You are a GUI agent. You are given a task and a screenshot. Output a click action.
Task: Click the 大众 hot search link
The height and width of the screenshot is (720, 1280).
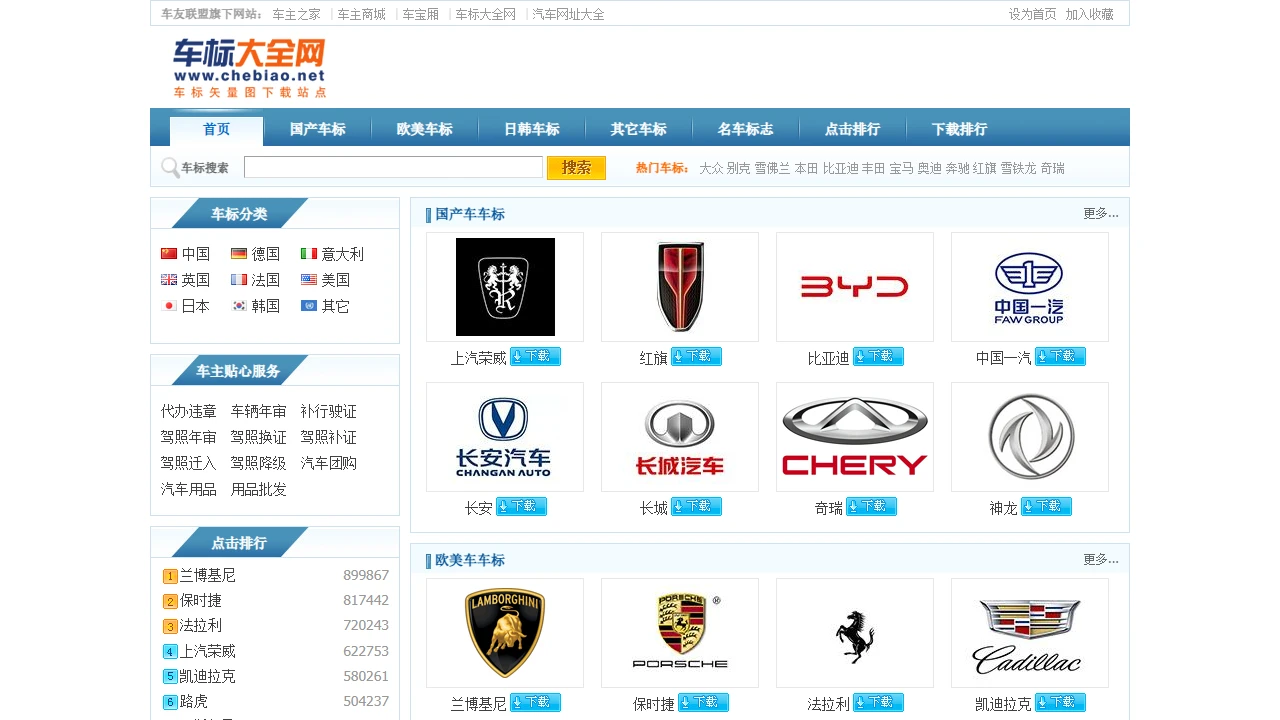[x=710, y=167]
